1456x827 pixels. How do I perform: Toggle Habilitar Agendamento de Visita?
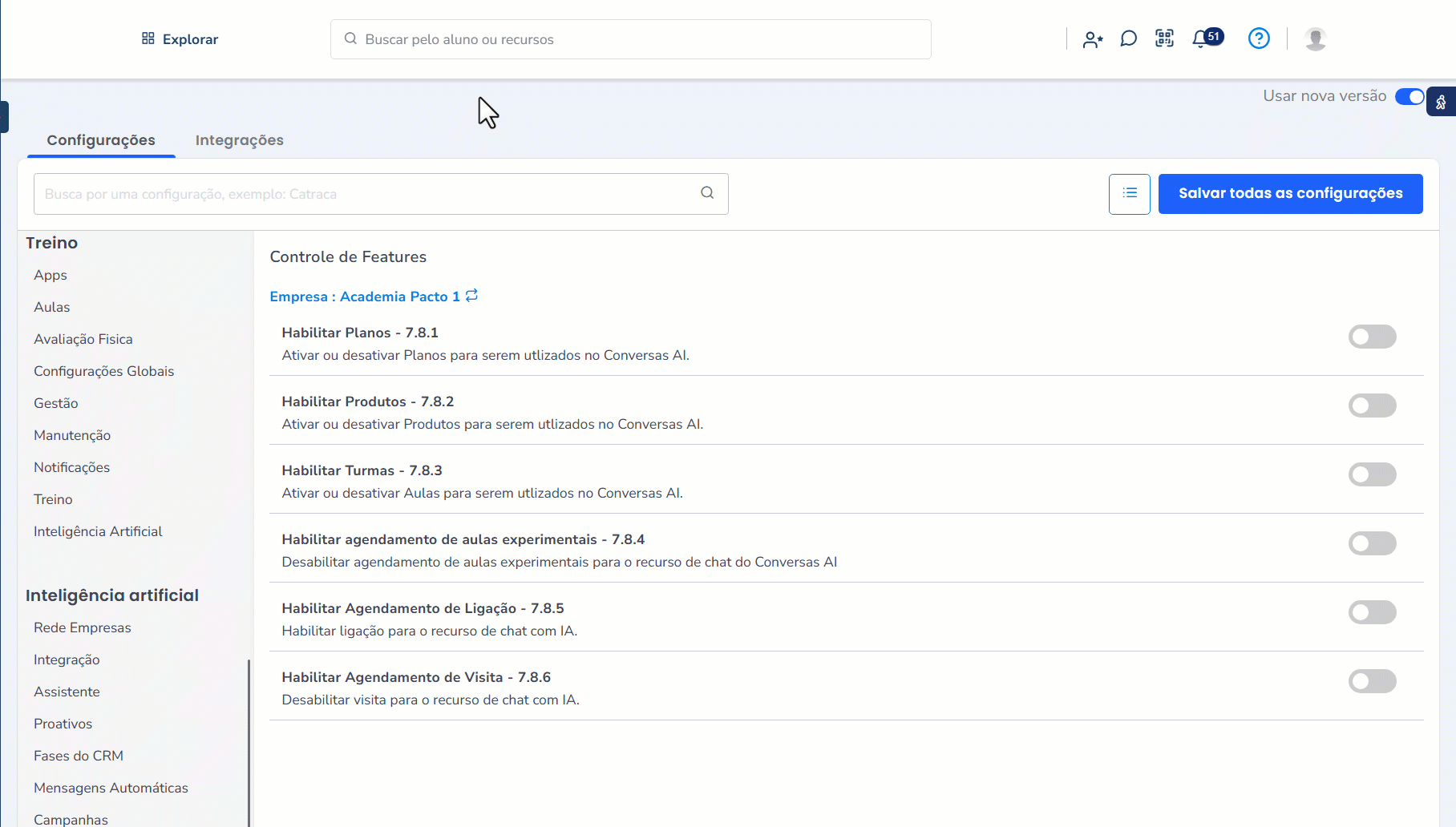pos(1372,681)
